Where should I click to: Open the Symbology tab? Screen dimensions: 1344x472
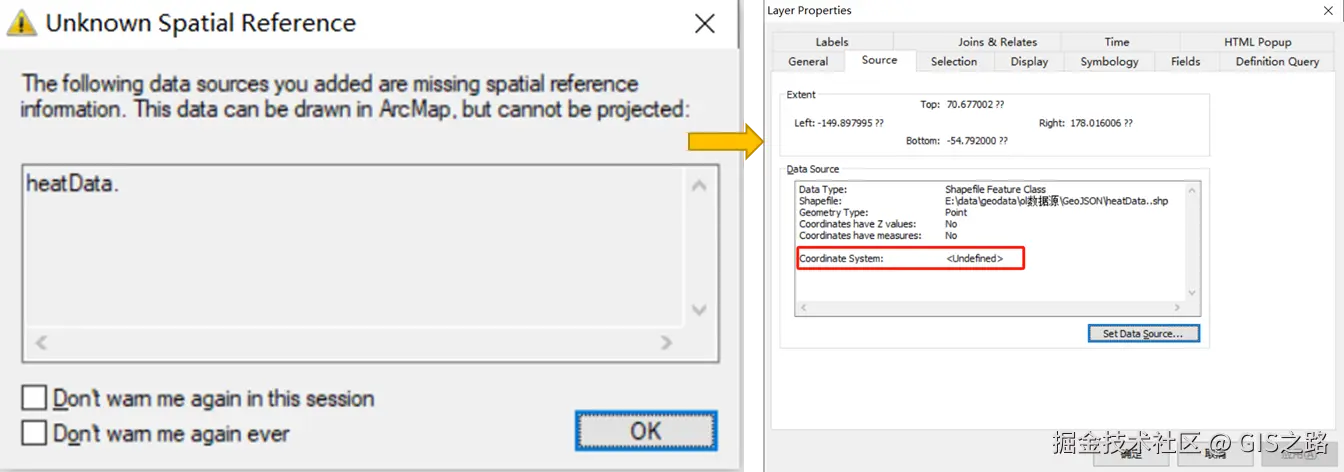coord(1109,61)
